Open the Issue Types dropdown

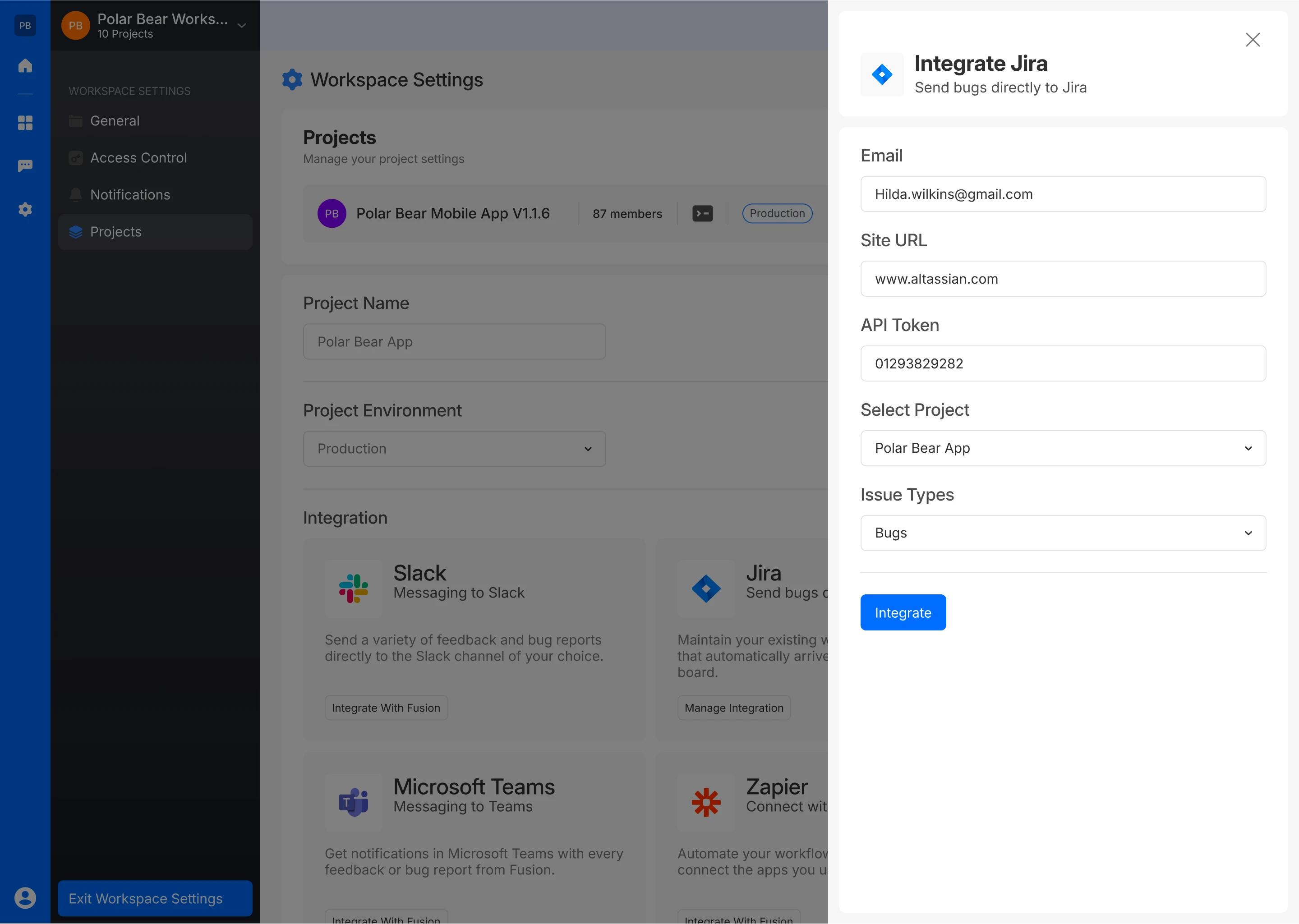[x=1064, y=533]
